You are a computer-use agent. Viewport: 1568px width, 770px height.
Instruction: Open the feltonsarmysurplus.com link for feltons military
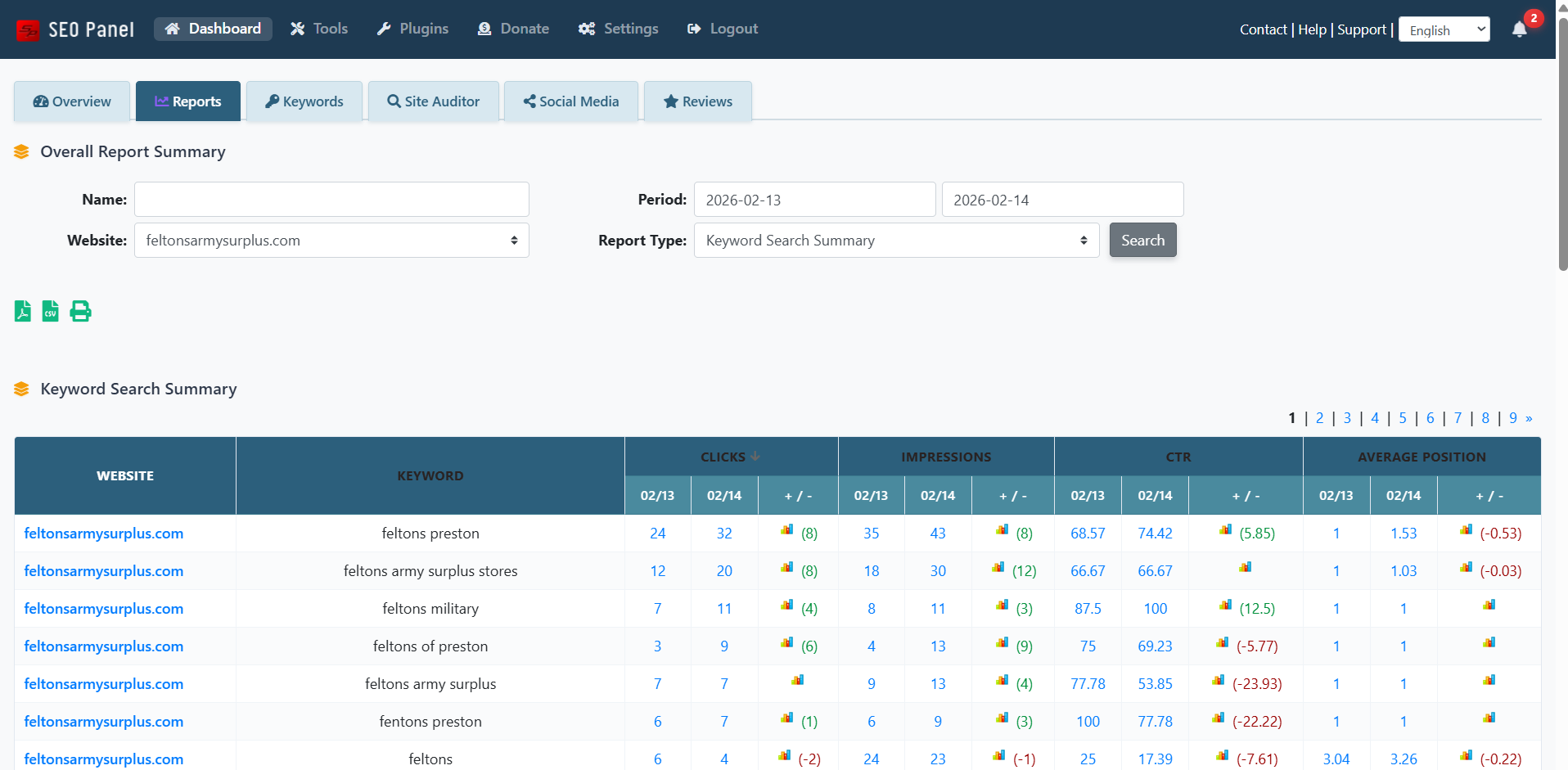(x=104, y=608)
